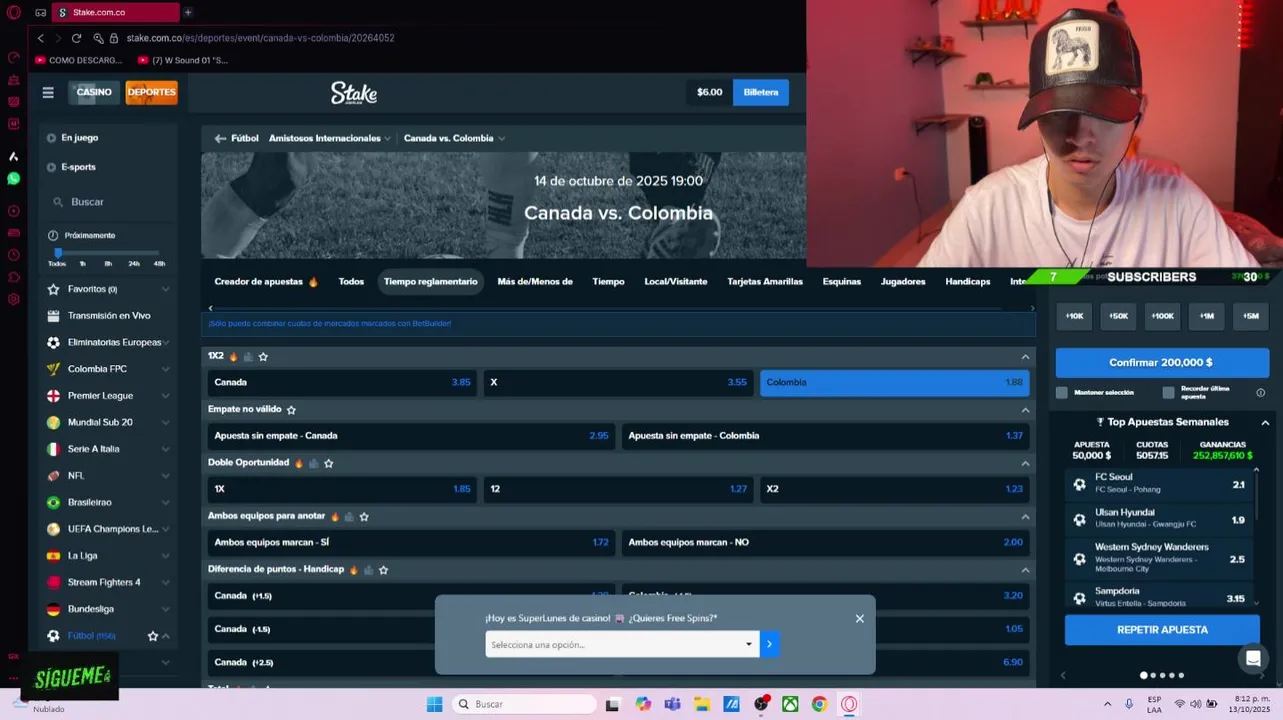The image size is (1283, 720).
Task: Click the soccer ball icon for FC Seoul
Action: (x=1079, y=484)
